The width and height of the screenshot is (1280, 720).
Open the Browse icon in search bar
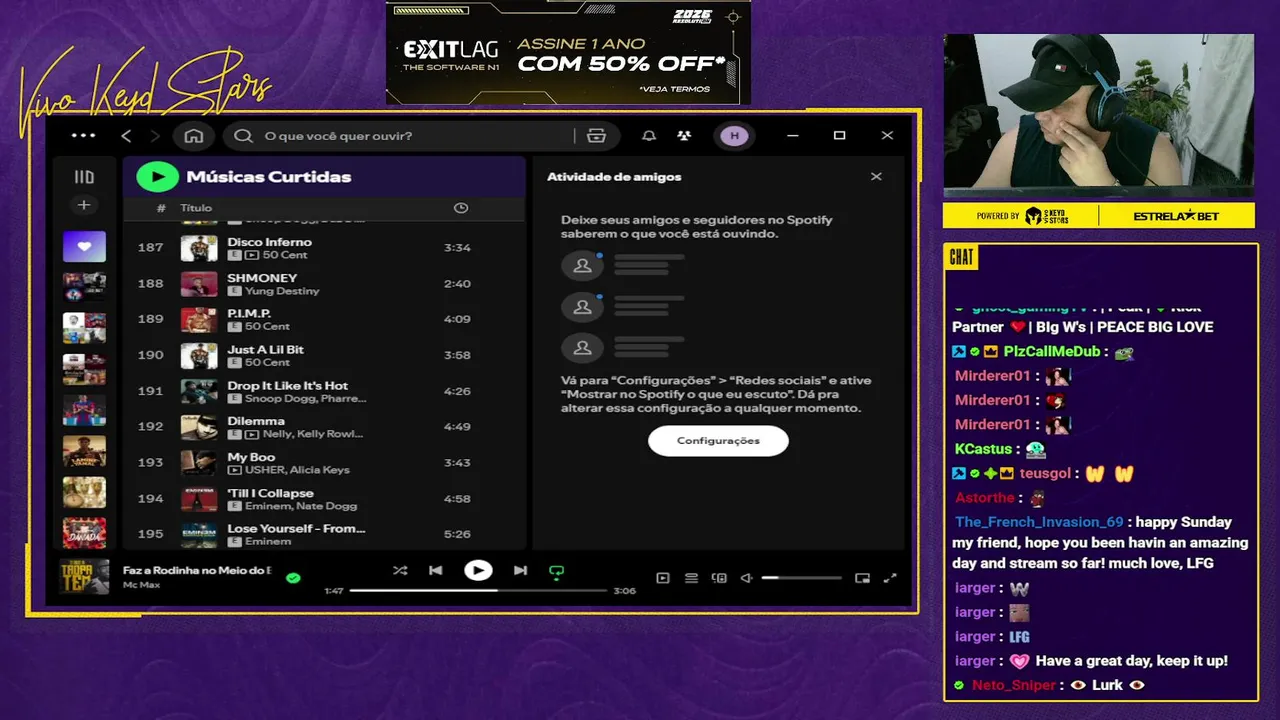coord(597,136)
